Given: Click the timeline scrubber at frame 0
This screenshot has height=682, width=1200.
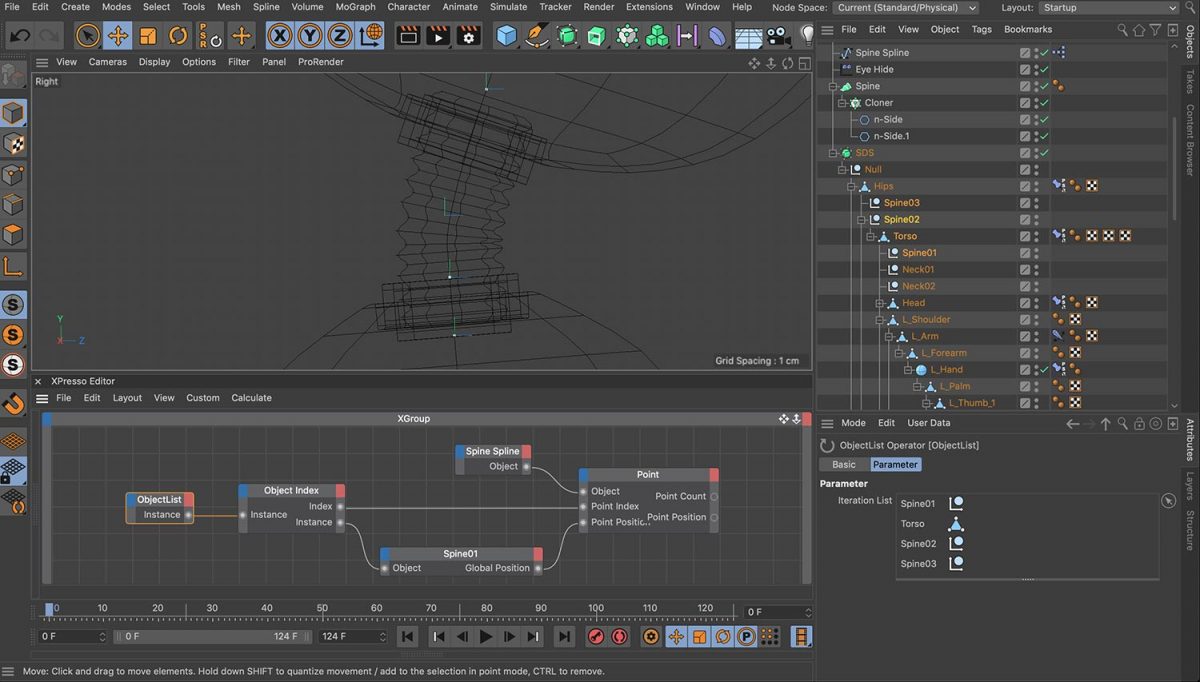Looking at the screenshot, I should (x=48, y=607).
